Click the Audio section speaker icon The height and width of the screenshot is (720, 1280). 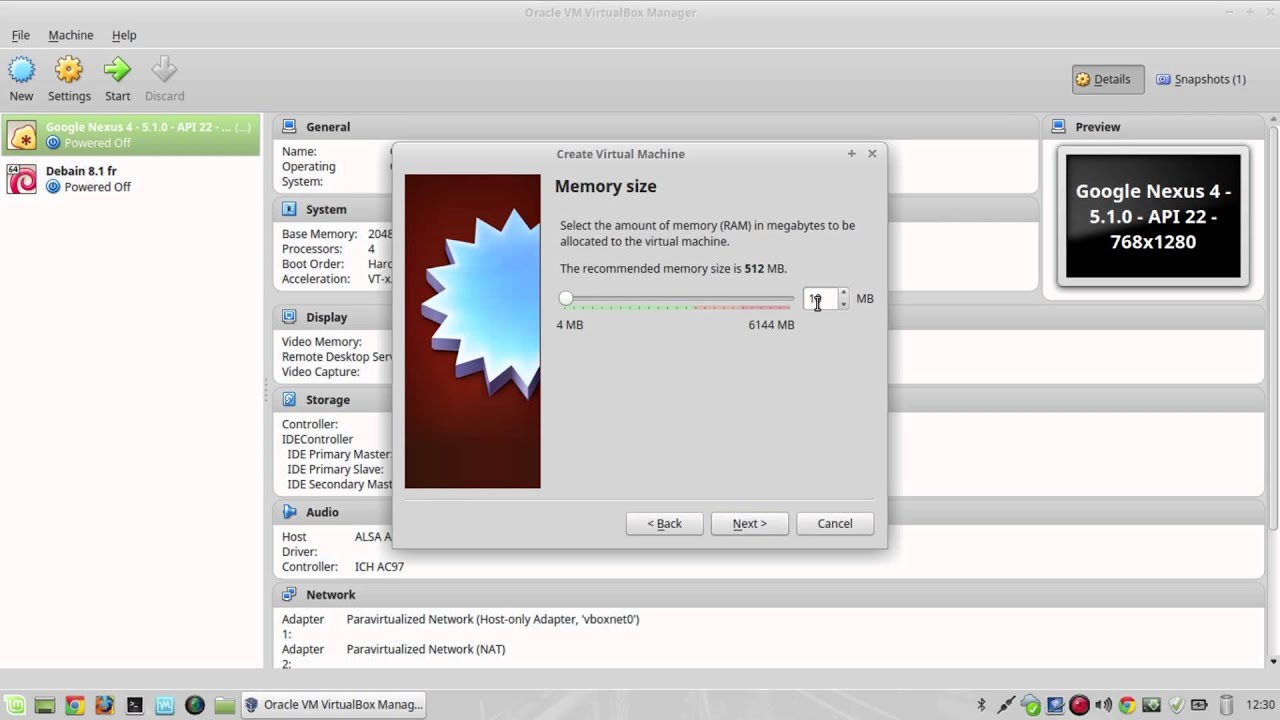click(289, 512)
